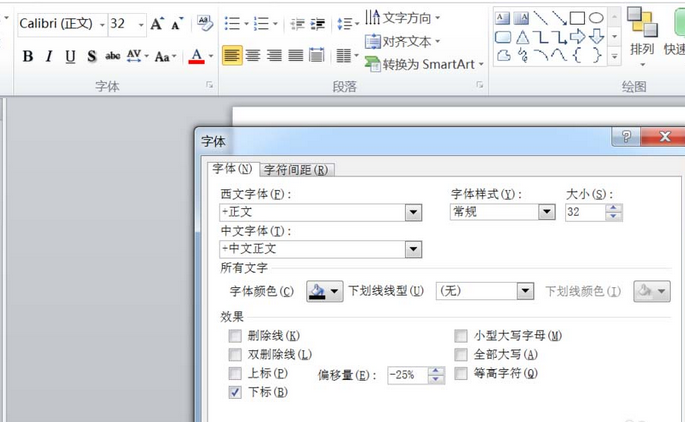Open 字体样式 font style dropdown
The image size is (685, 422).
point(547,212)
